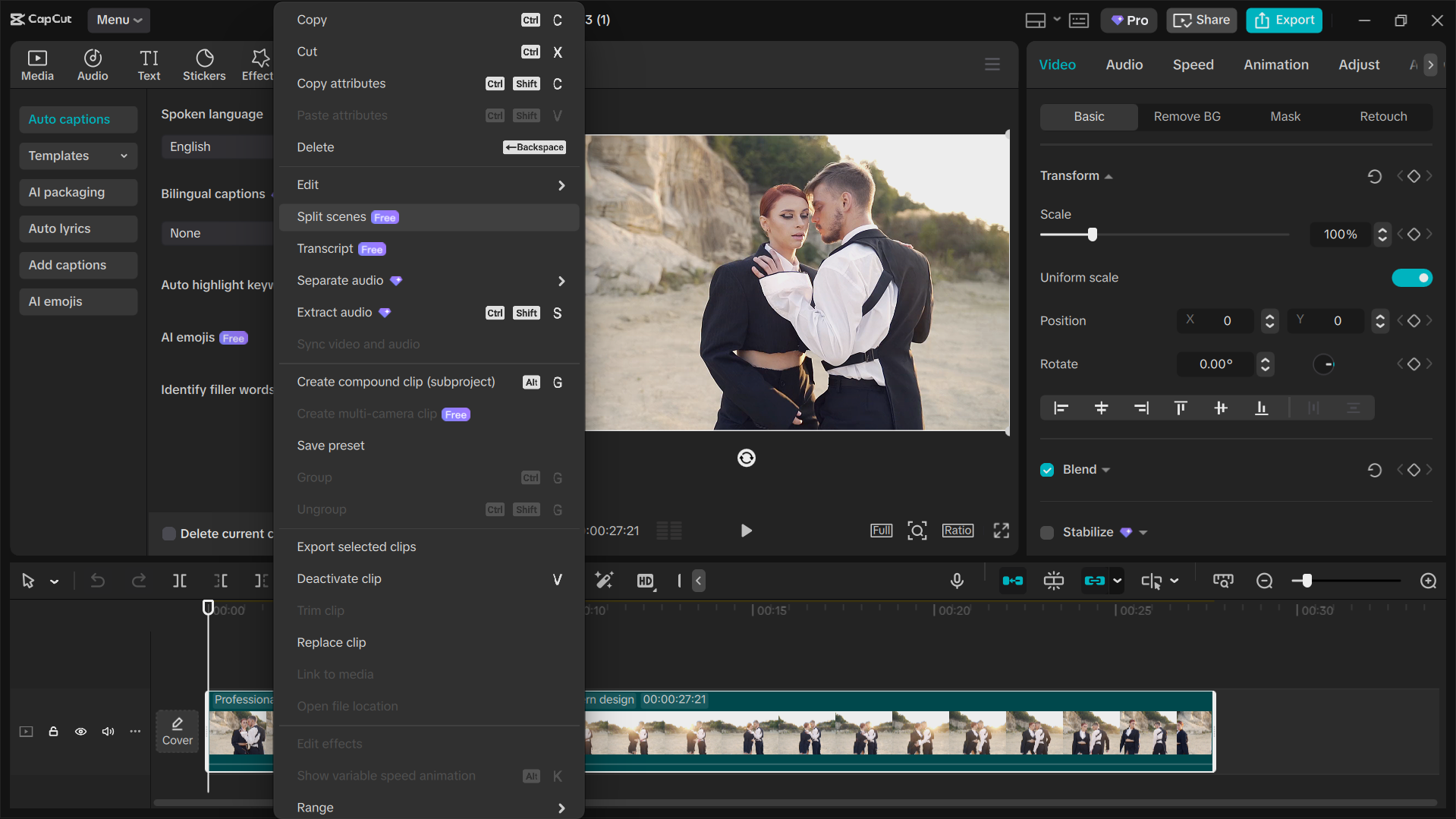Open the Media panel

tap(37, 65)
